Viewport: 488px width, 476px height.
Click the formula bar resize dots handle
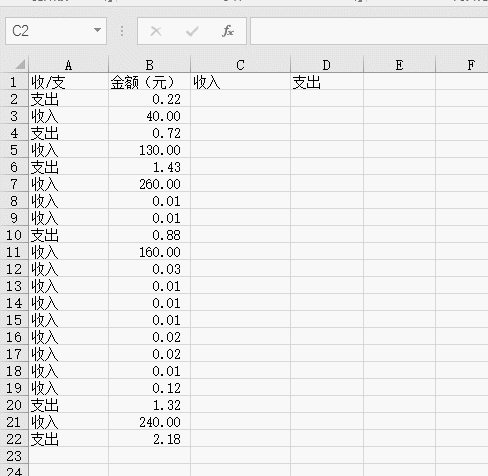pyautogui.click(x=122, y=31)
